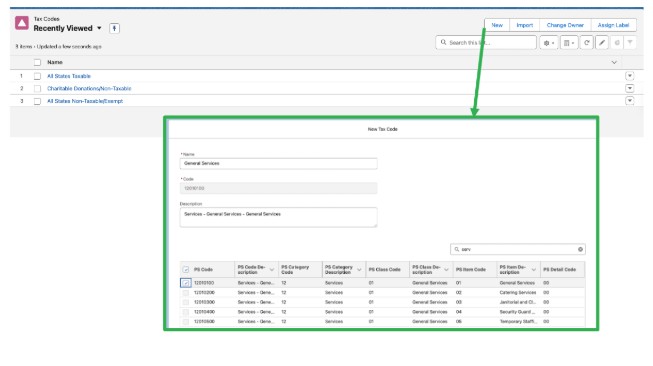
Task: Select the row with PS Code 12010500
Action: click(186, 321)
